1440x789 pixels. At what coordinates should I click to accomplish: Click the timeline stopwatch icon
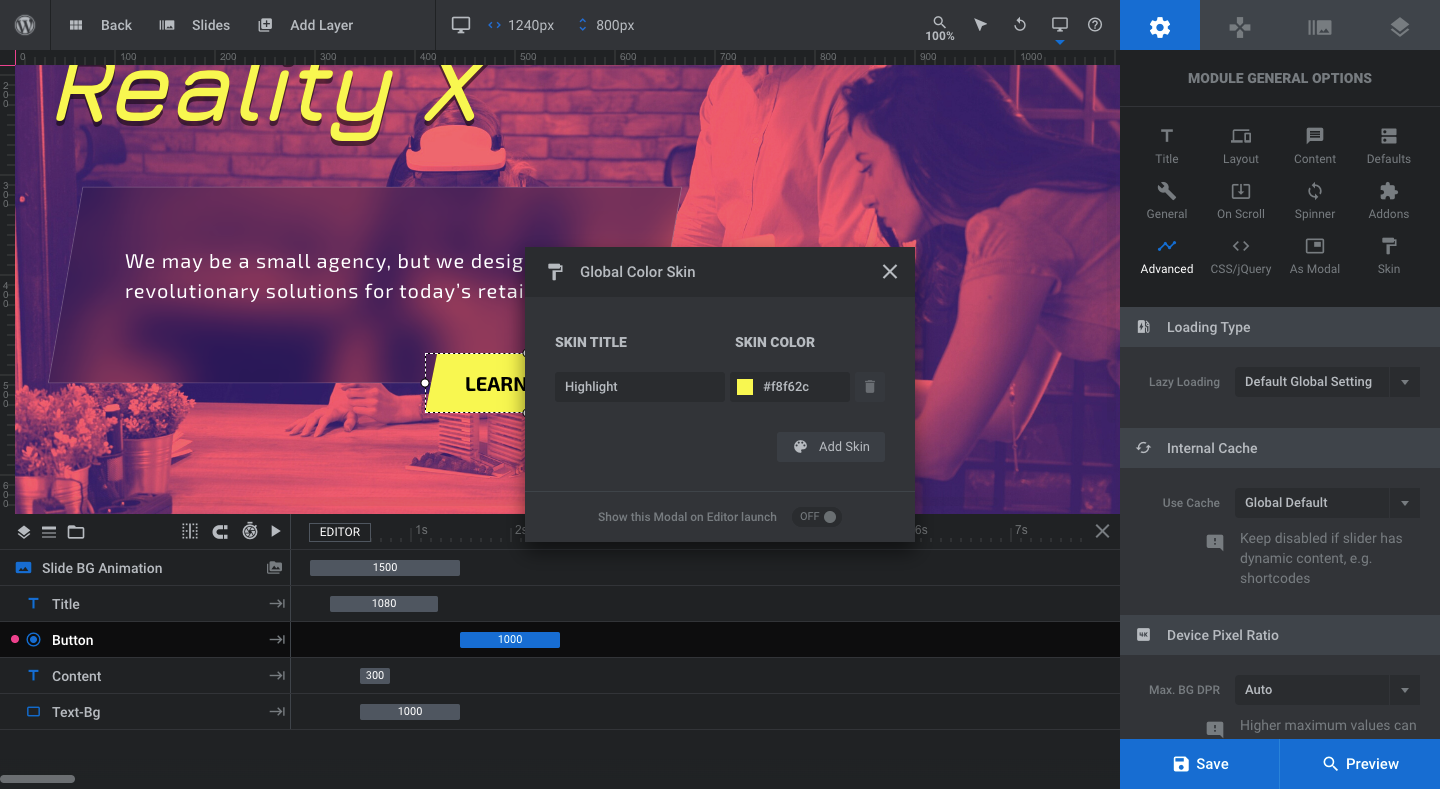coord(250,532)
